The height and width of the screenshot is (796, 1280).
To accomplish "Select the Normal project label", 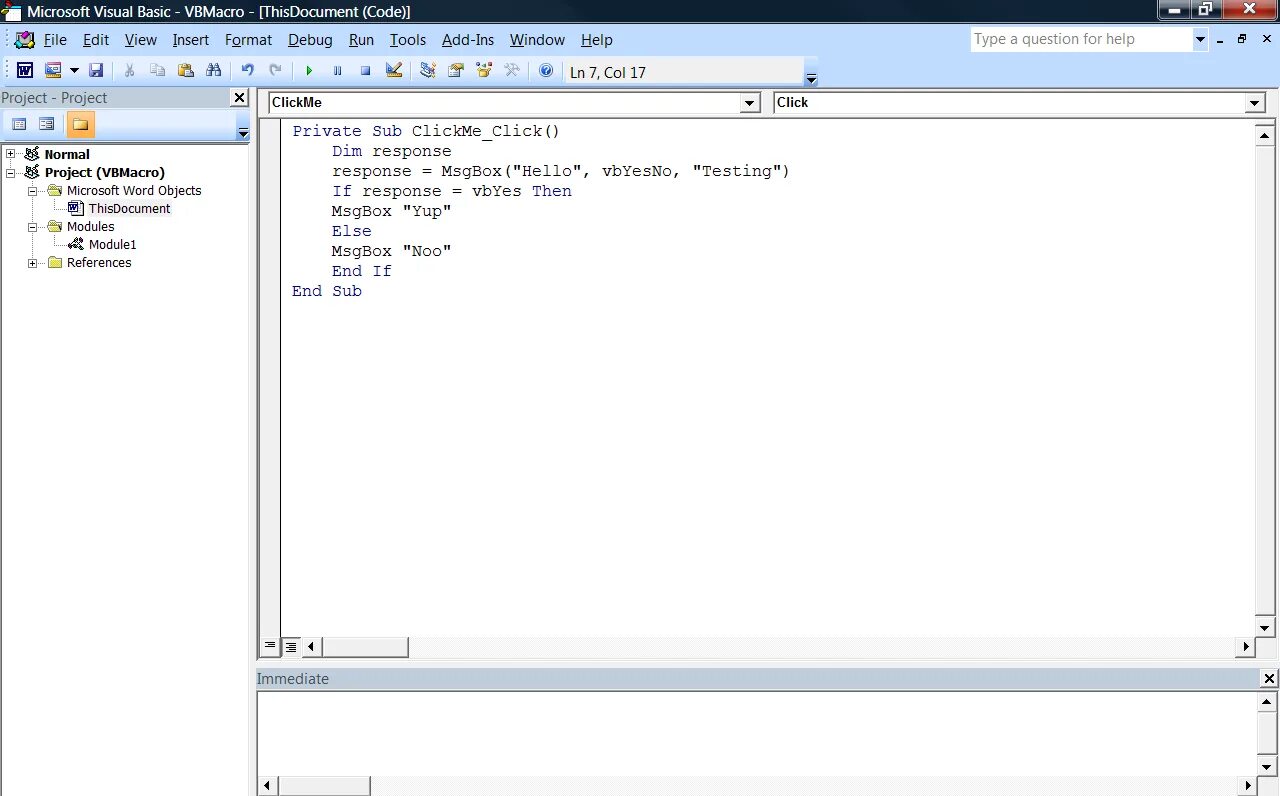I will pos(67,154).
